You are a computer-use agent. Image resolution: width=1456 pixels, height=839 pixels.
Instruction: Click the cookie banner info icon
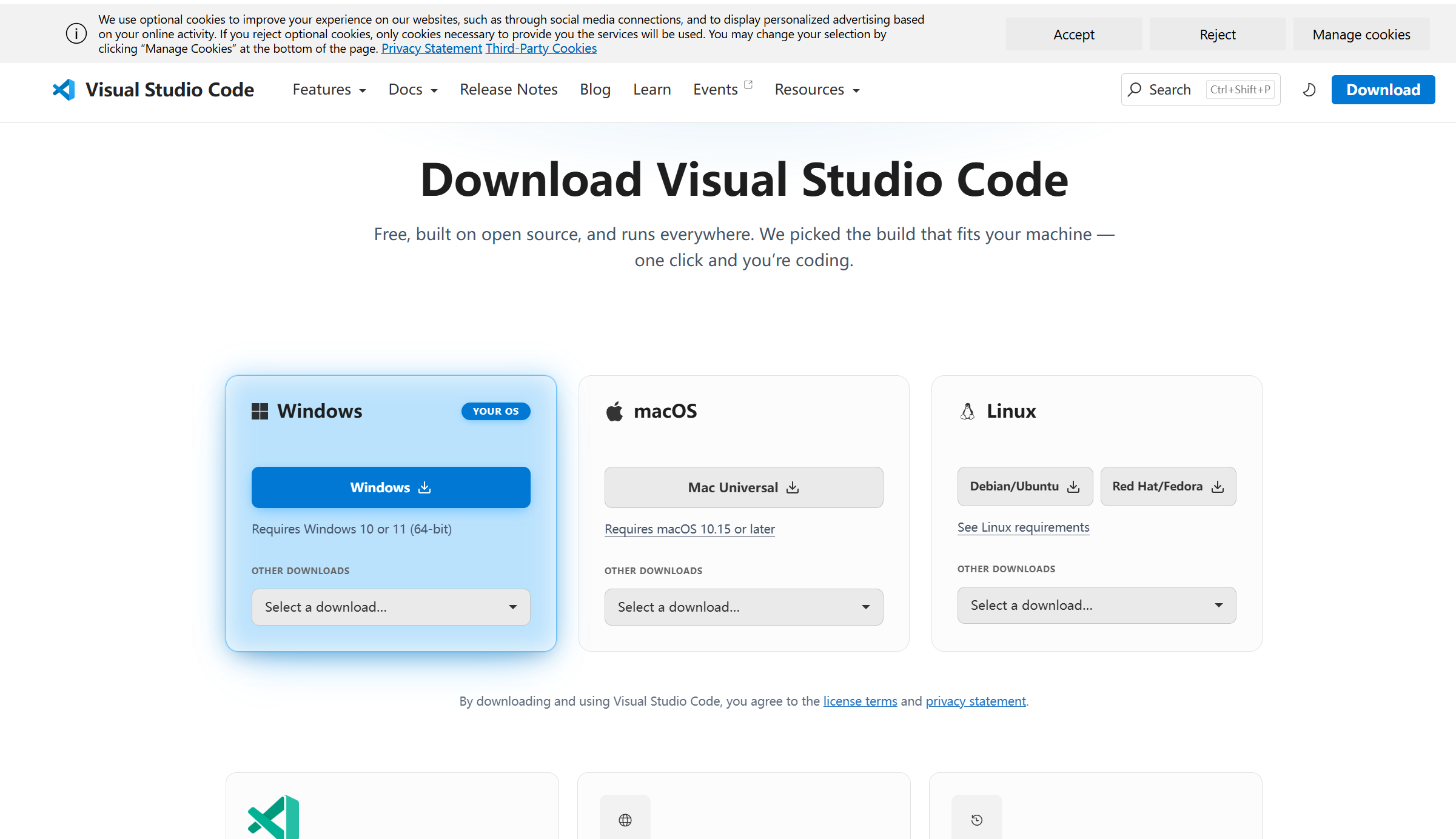click(x=76, y=34)
